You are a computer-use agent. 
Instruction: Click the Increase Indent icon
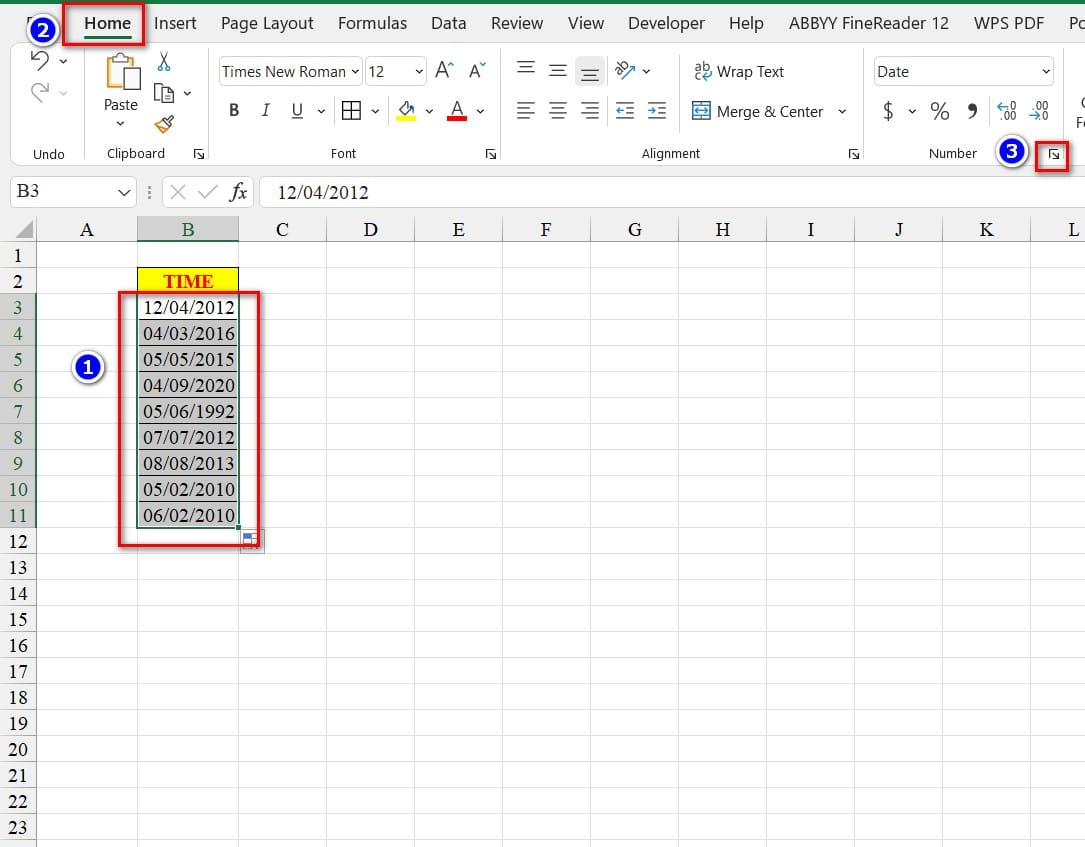[657, 111]
